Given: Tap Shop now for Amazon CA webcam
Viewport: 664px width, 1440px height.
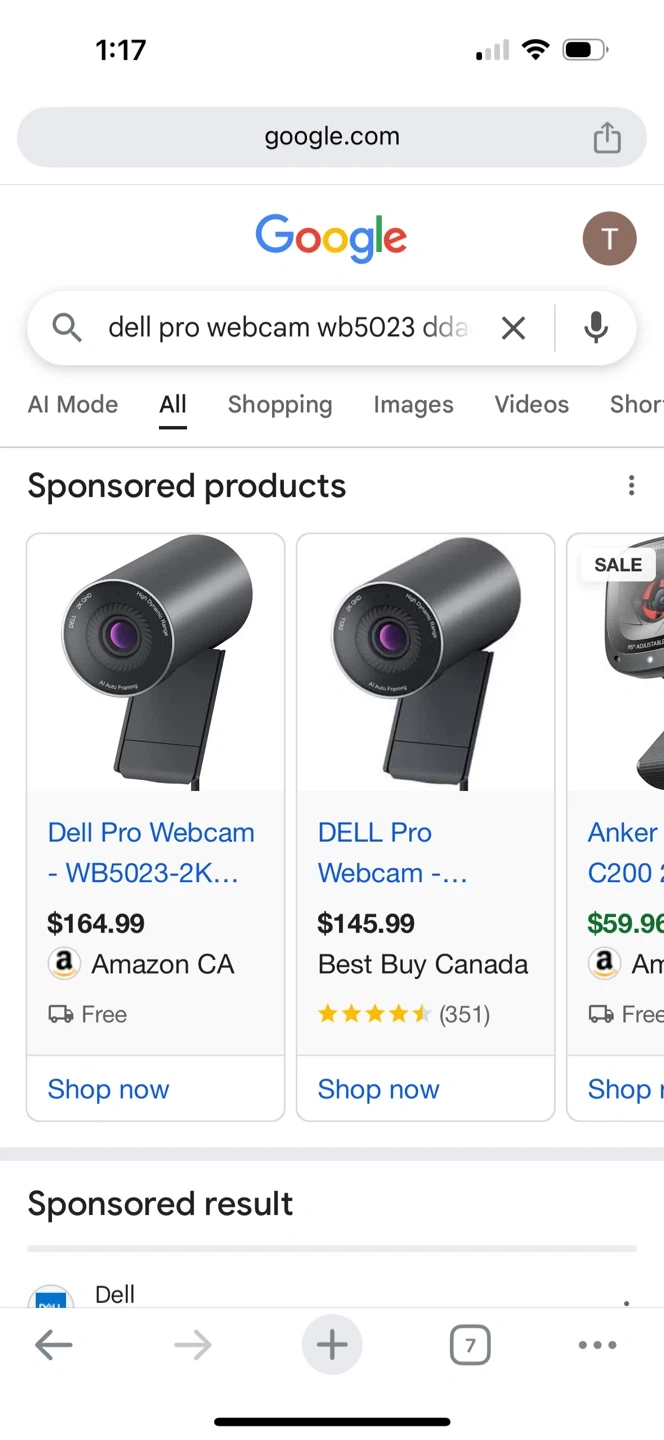Looking at the screenshot, I should click(x=109, y=1089).
